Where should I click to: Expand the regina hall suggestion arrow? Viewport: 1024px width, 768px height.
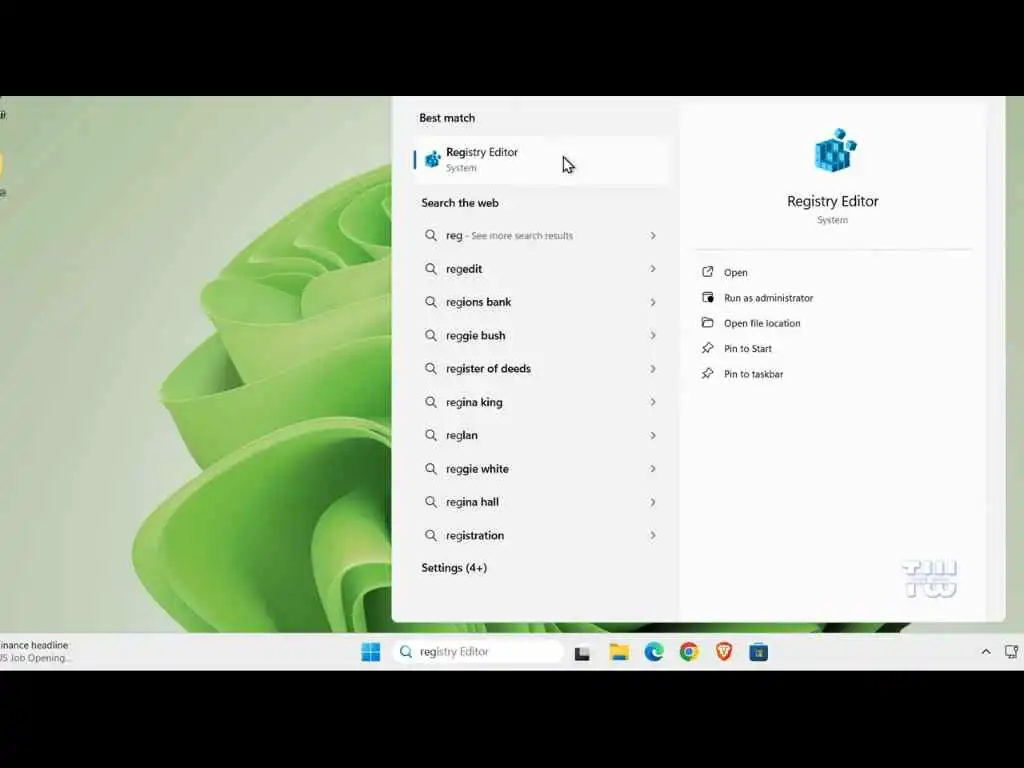tap(652, 502)
